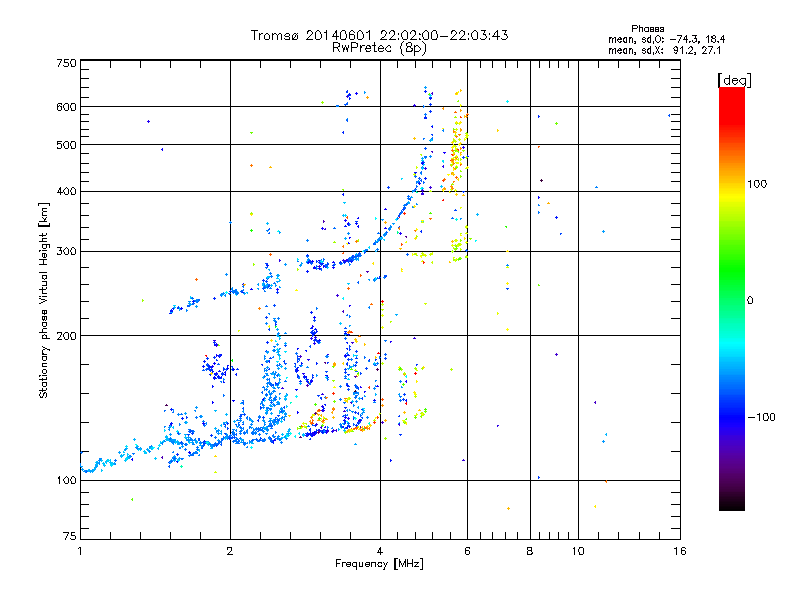Click the "4" MHz frequency tick label

(x=380, y=551)
